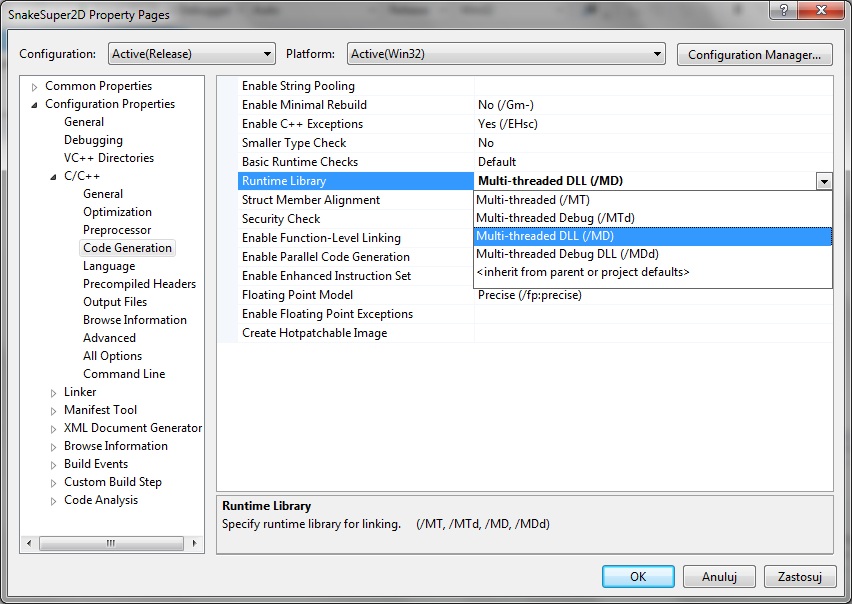Collapse the C/C++ tree node

point(53,177)
